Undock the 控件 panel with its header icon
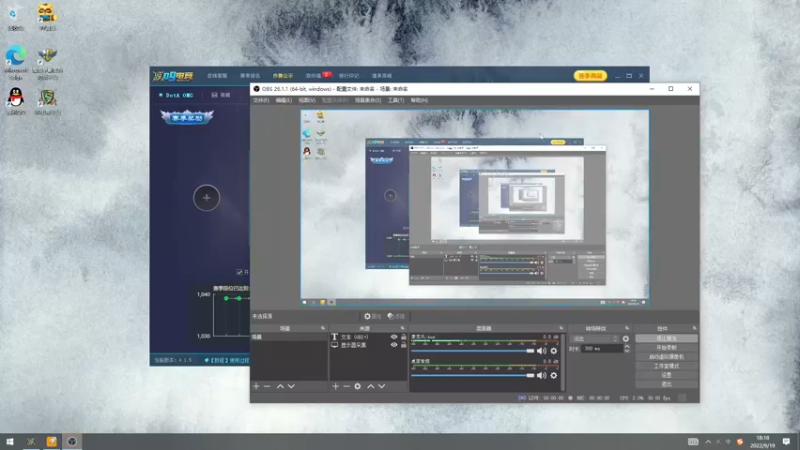800x450 pixels. click(694, 328)
